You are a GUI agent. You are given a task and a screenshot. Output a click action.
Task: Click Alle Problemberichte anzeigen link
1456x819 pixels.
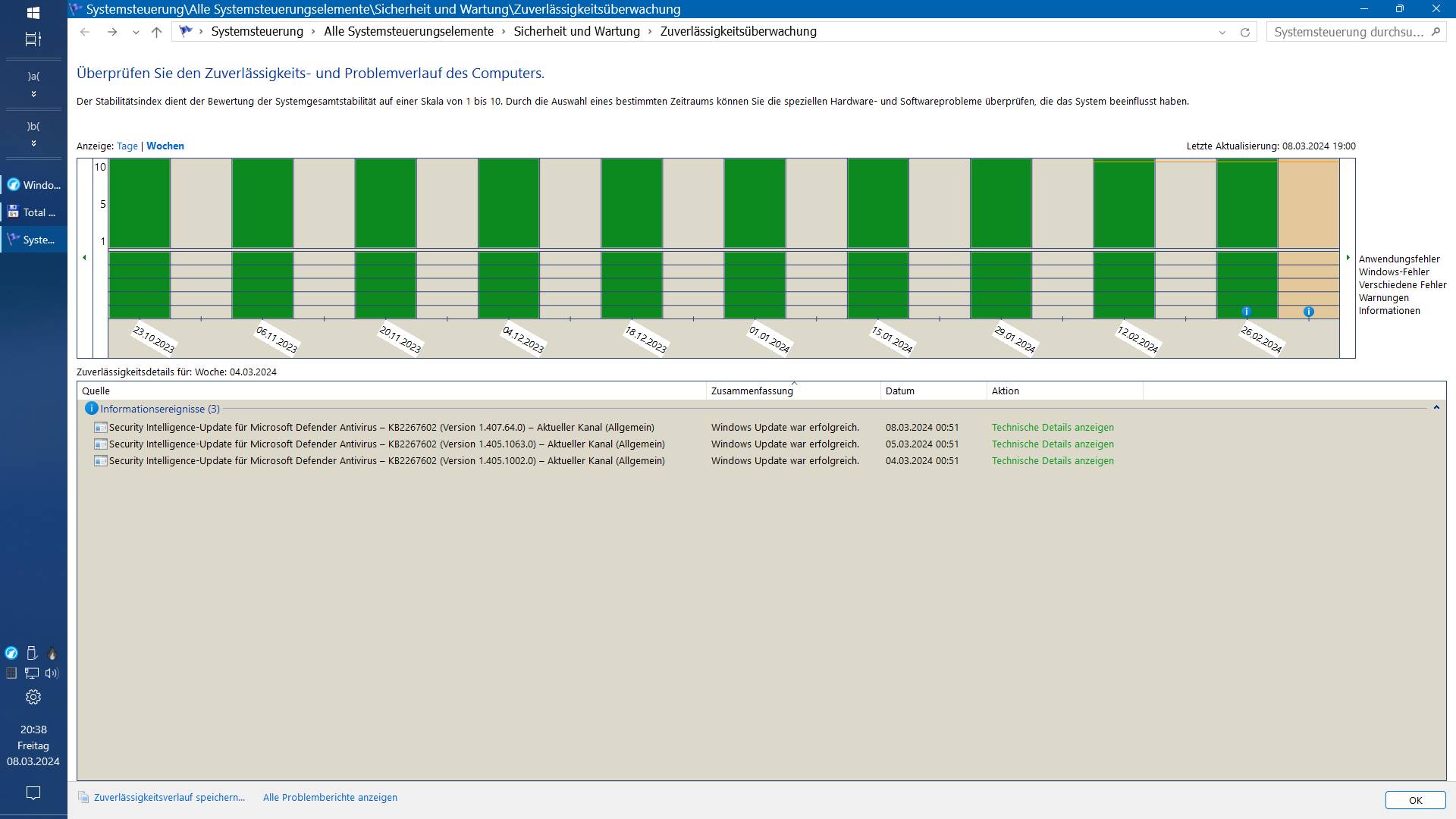tap(330, 798)
